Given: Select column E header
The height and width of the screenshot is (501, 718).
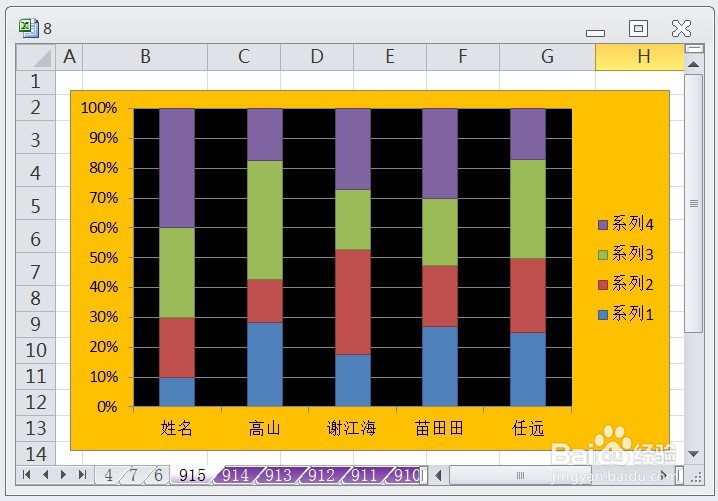Looking at the screenshot, I should [390, 57].
